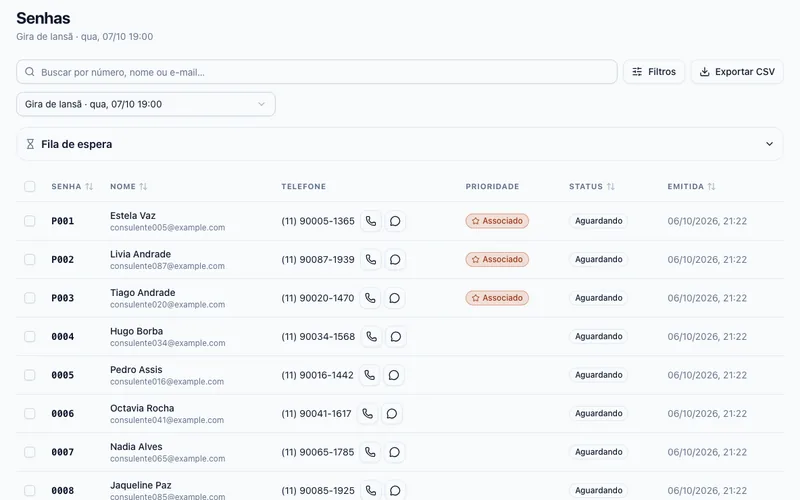
Task: Select row checkbox for senha 0005
Action: [30, 375]
